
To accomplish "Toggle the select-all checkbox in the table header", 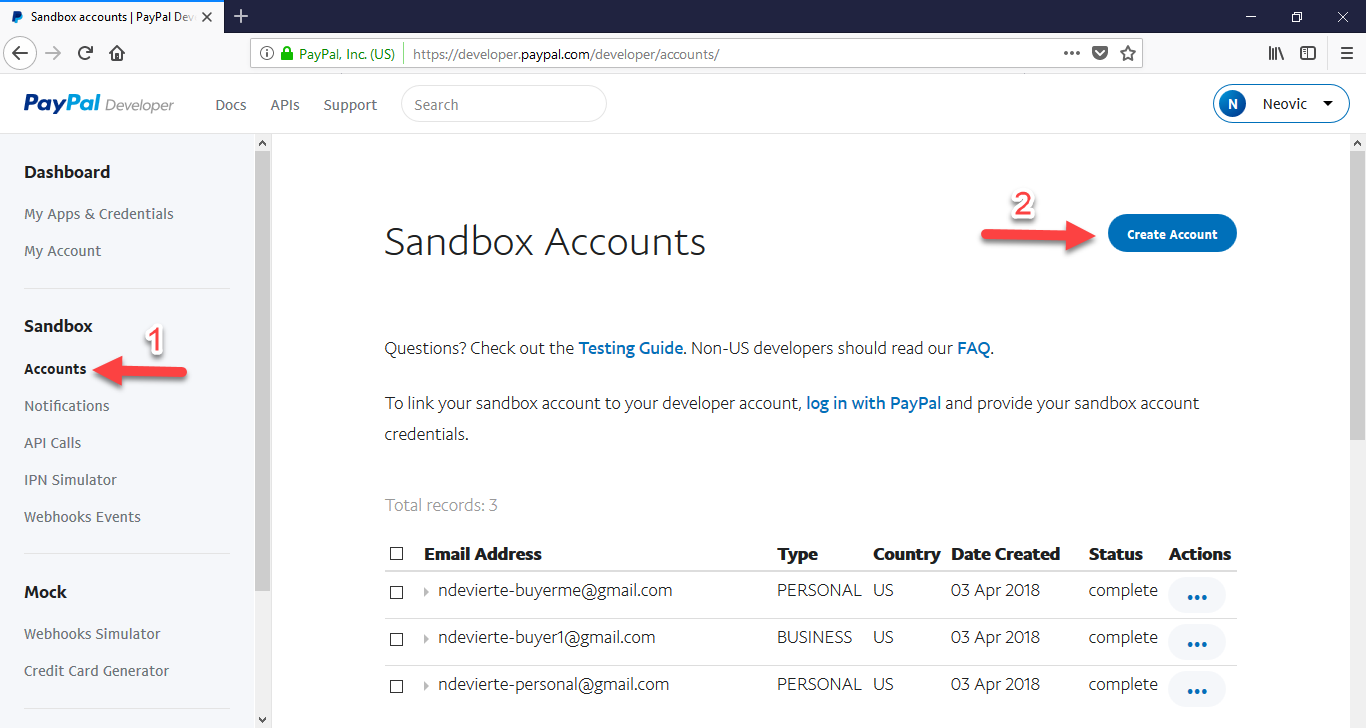I will [397, 554].
